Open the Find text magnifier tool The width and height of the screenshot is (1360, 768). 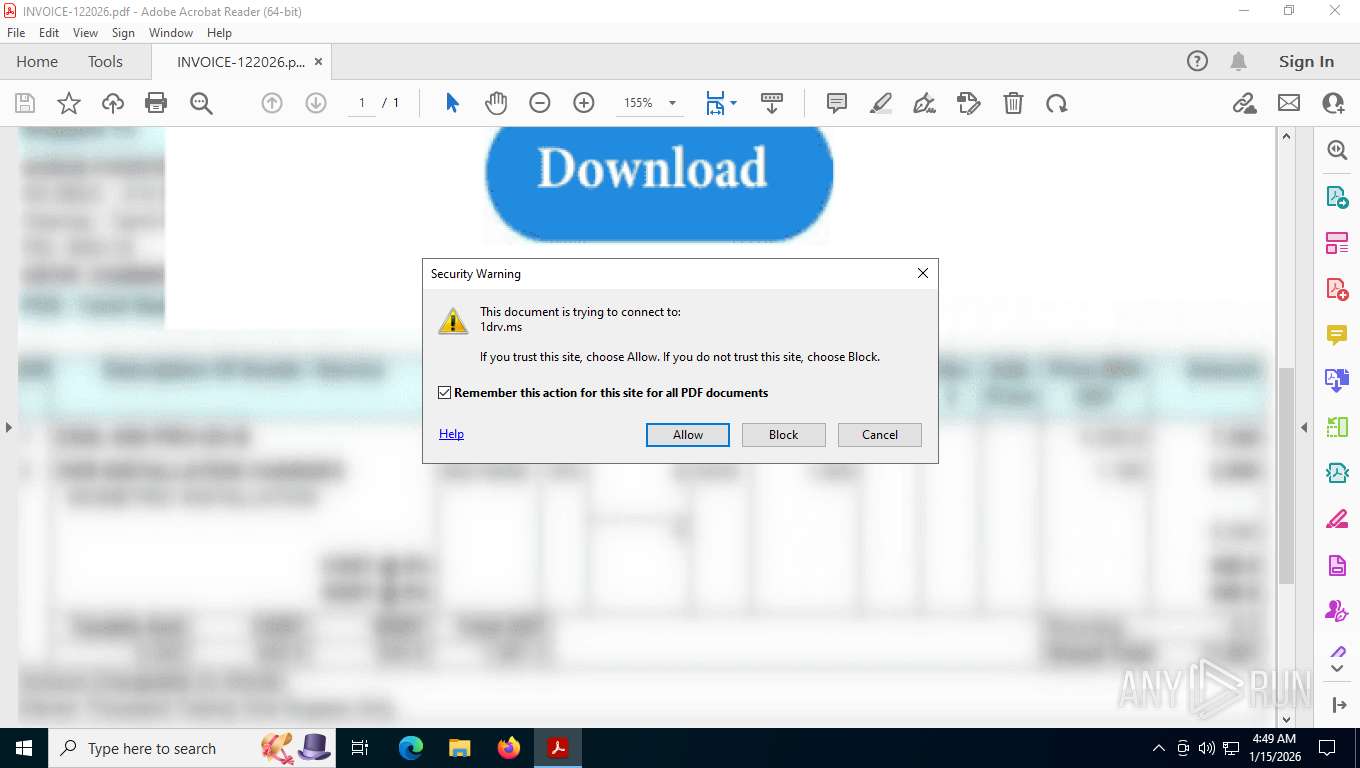click(201, 103)
